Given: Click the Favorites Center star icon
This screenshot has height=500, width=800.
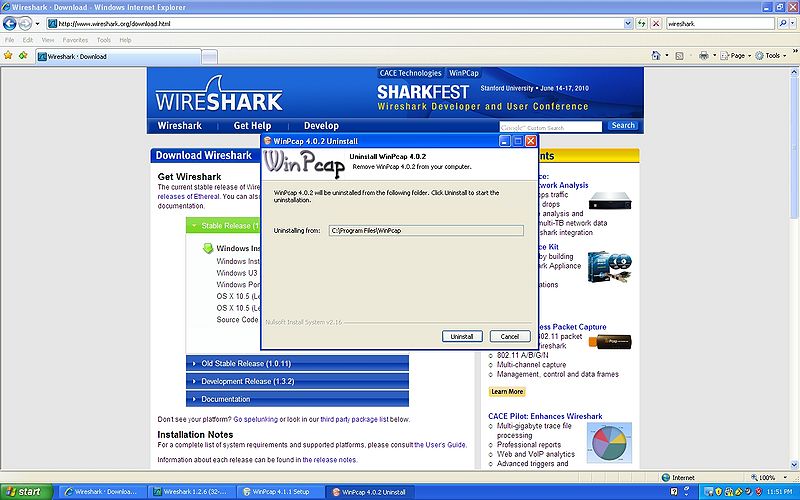Looking at the screenshot, I should [x=8, y=55].
